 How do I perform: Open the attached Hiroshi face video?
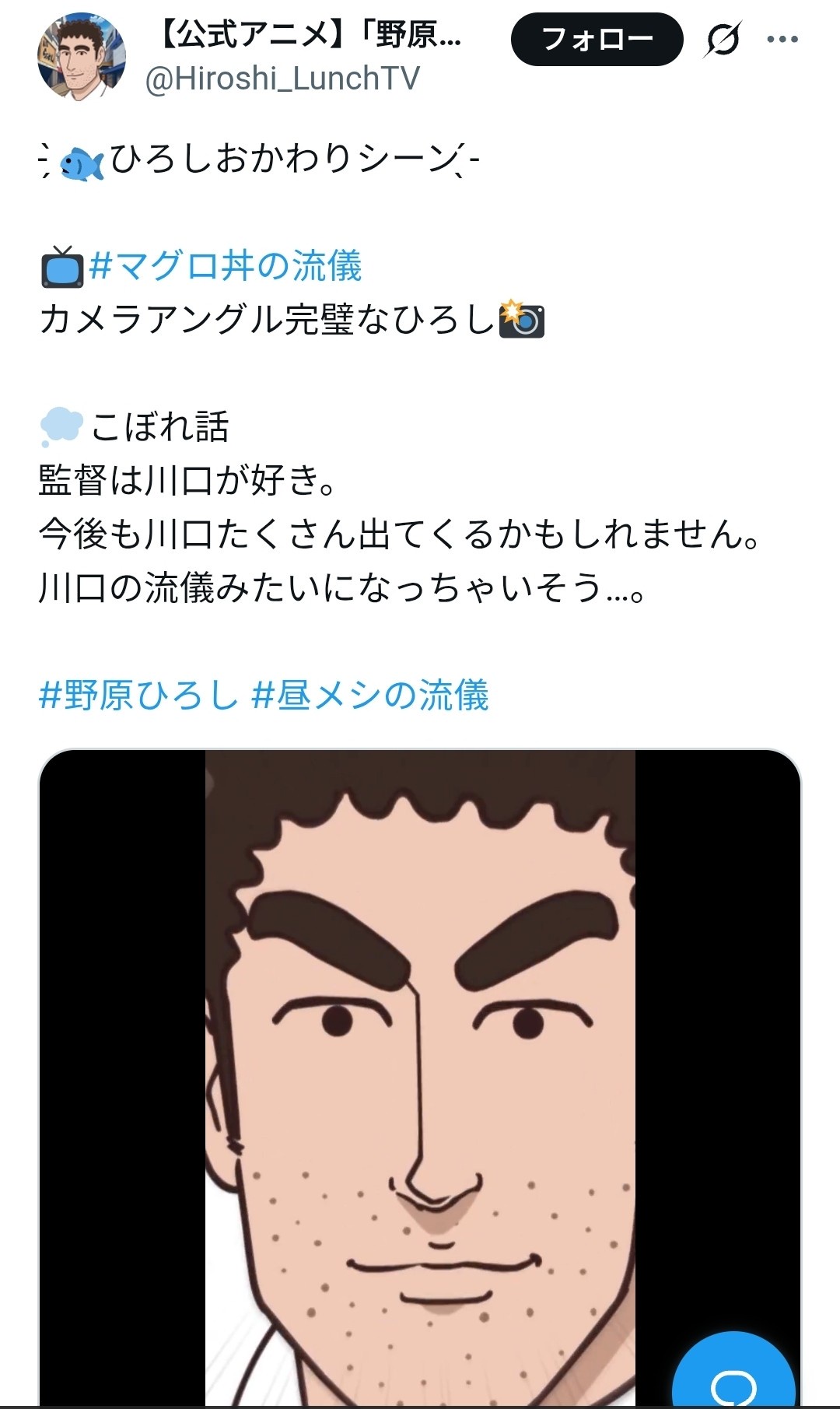point(420,1078)
